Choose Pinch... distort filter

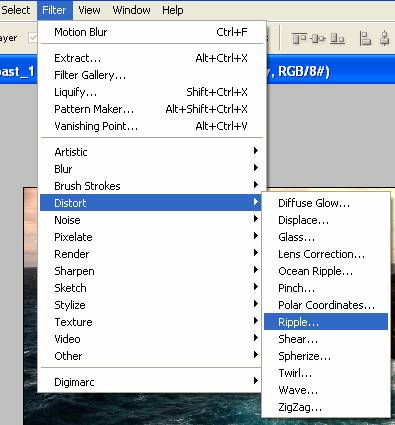(x=326, y=288)
